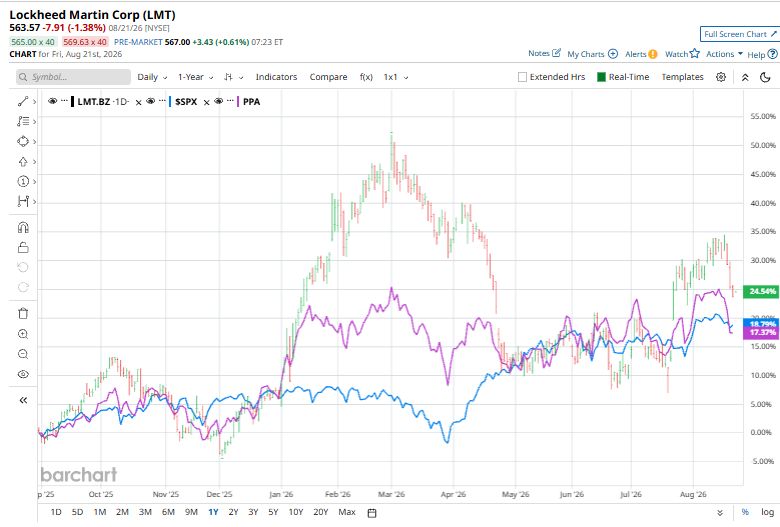780x527 pixels.
Task: Remove $SPX comparison with its X button
Action: click(206, 102)
